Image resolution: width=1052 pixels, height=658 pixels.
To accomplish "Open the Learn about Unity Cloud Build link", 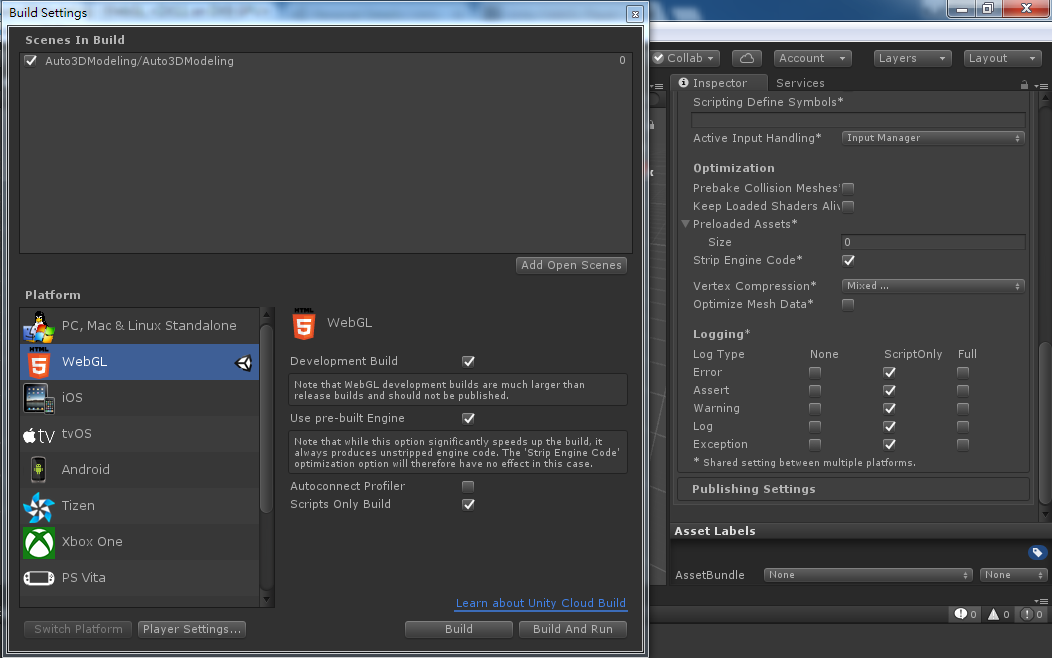I will click(540, 603).
